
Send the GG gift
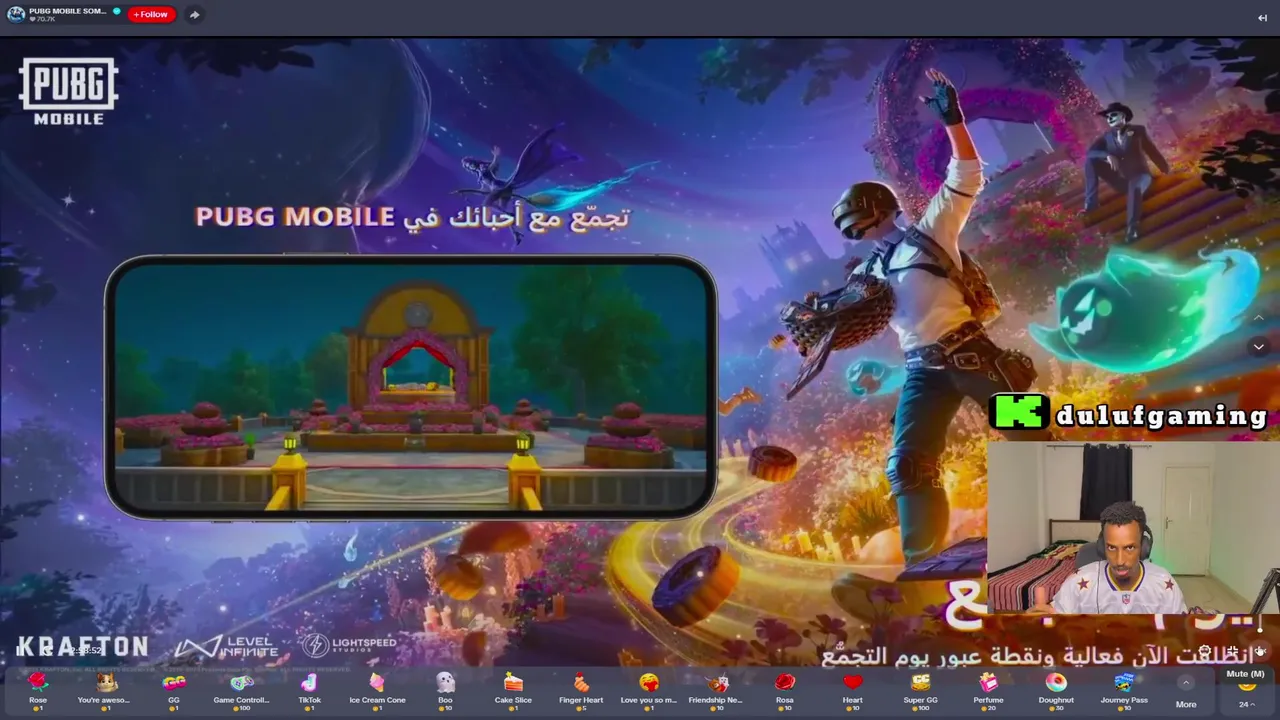click(174, 690)
